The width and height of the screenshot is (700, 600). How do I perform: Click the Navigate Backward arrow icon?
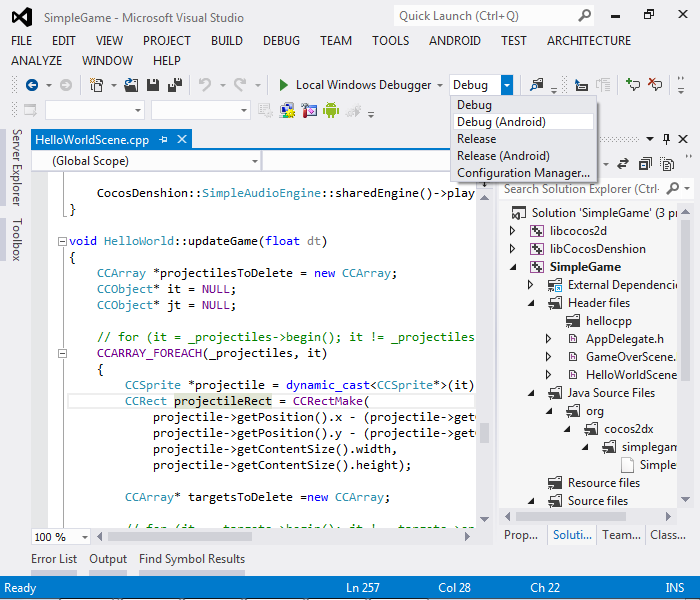pos(32,85)
